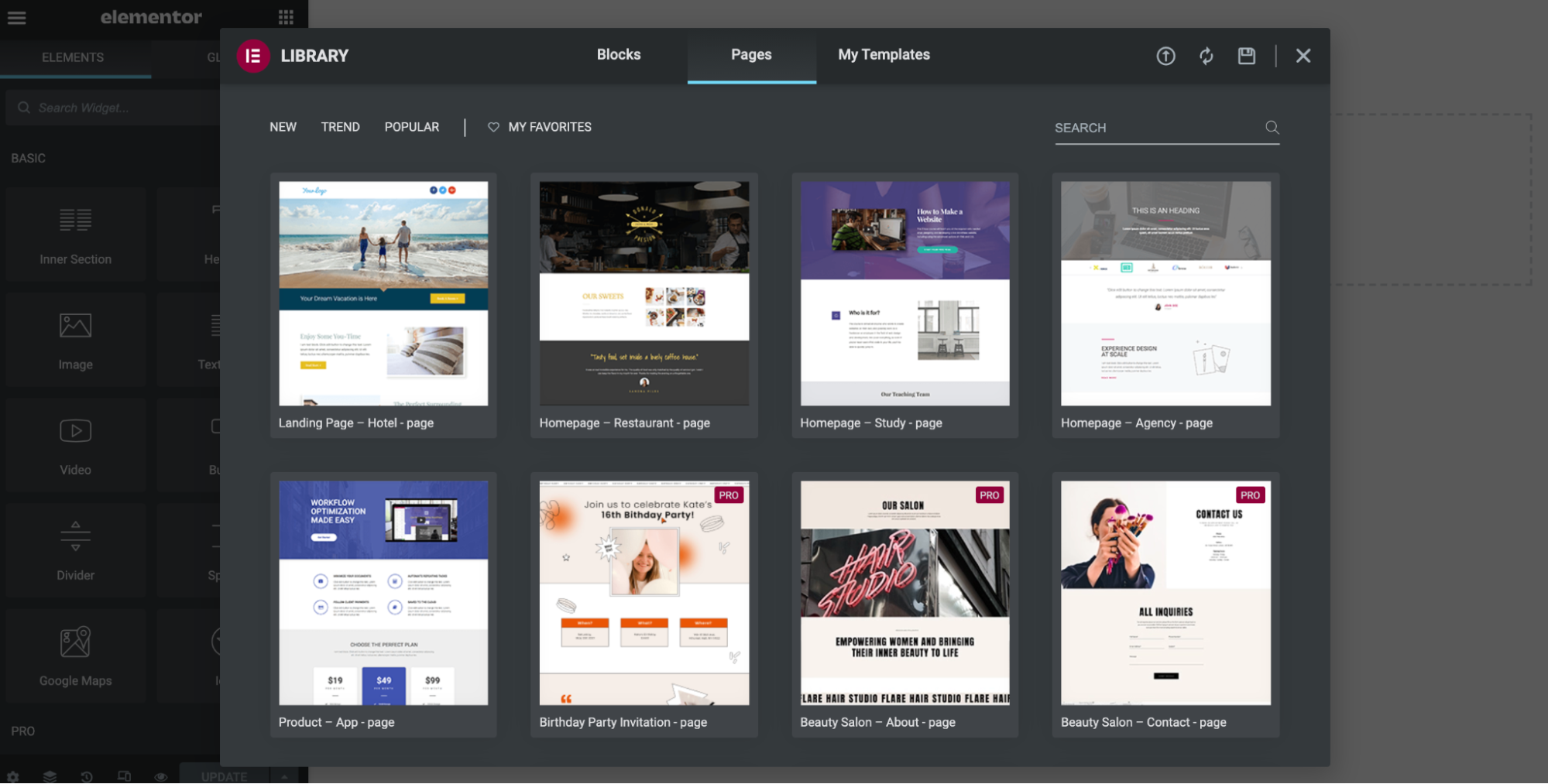Click the PRO badge on Beauty Salon – About
Image resolution: width=1548 pixels, height=784 pixels.
click(990, 495)
